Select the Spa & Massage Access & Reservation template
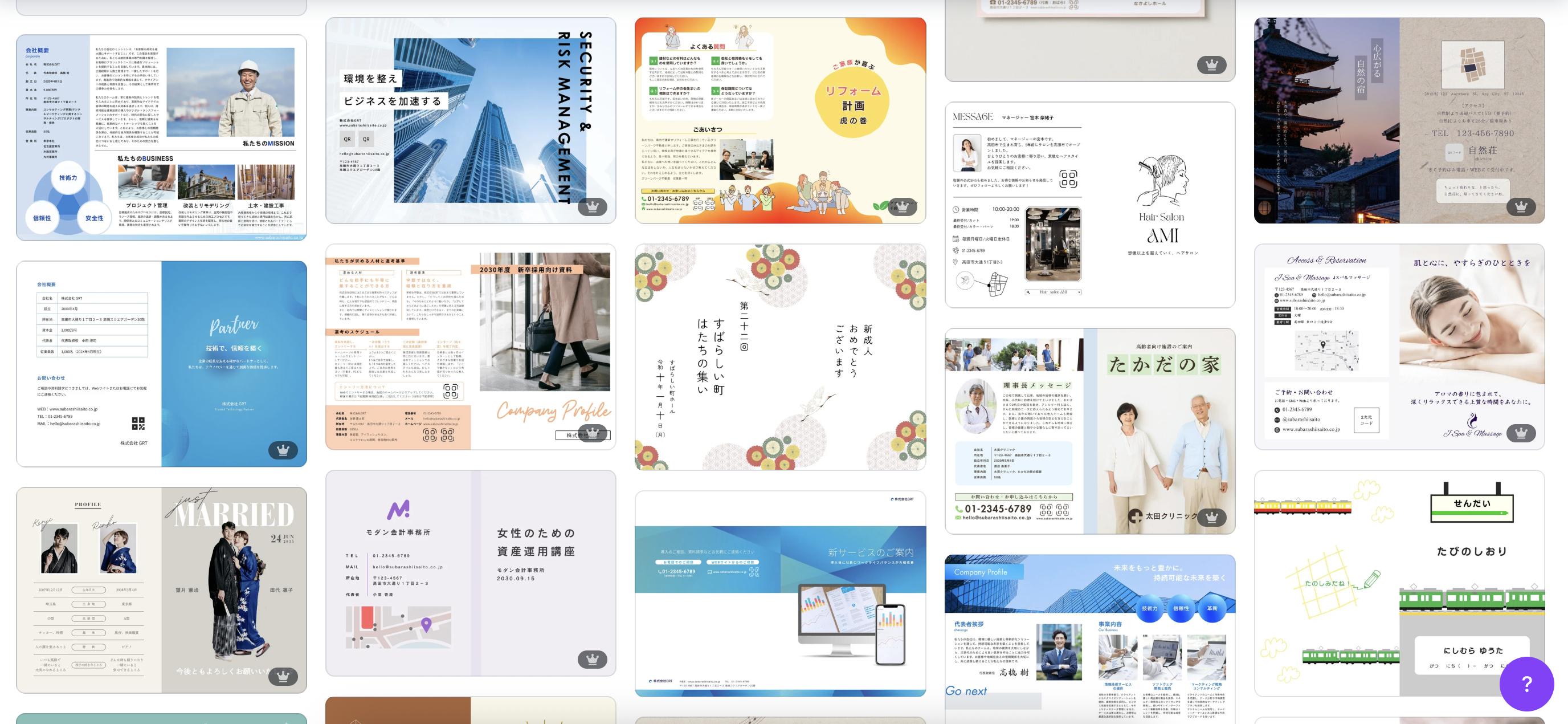Screen dimensions: 1568x724 click(1399, 347)
